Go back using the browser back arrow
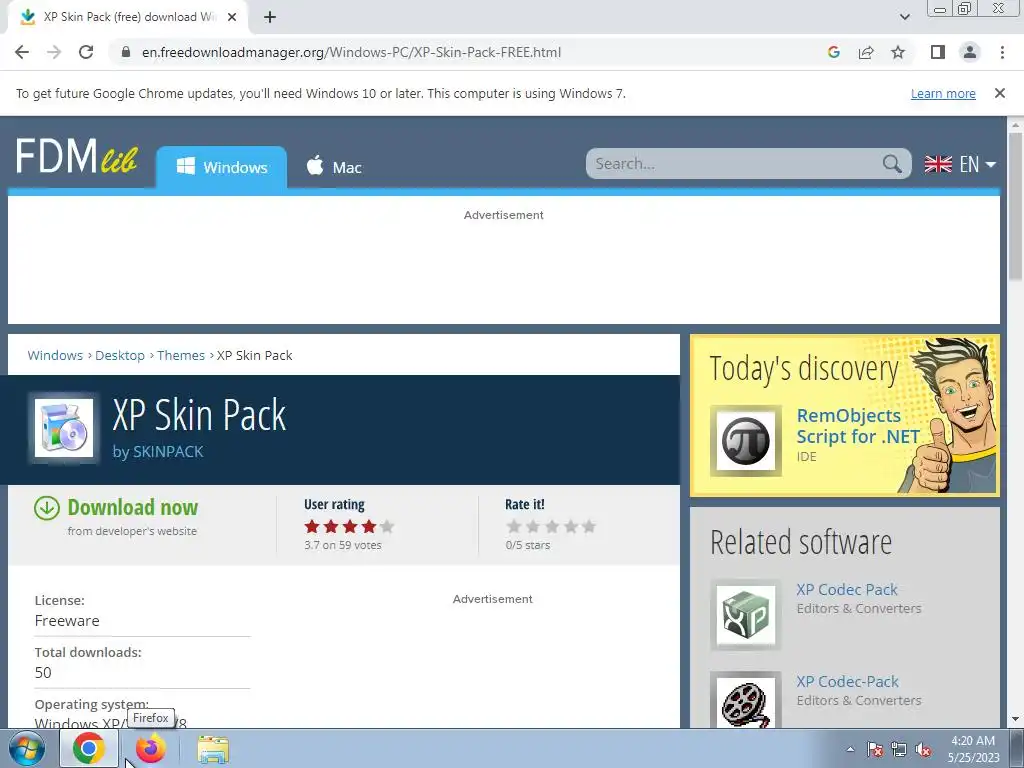The width and height of the screenshot is (1024, 768). coord(22,52)
